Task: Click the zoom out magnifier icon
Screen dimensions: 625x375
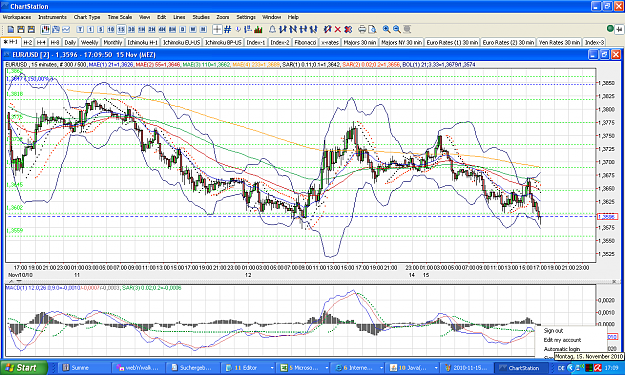Action: 397,29
